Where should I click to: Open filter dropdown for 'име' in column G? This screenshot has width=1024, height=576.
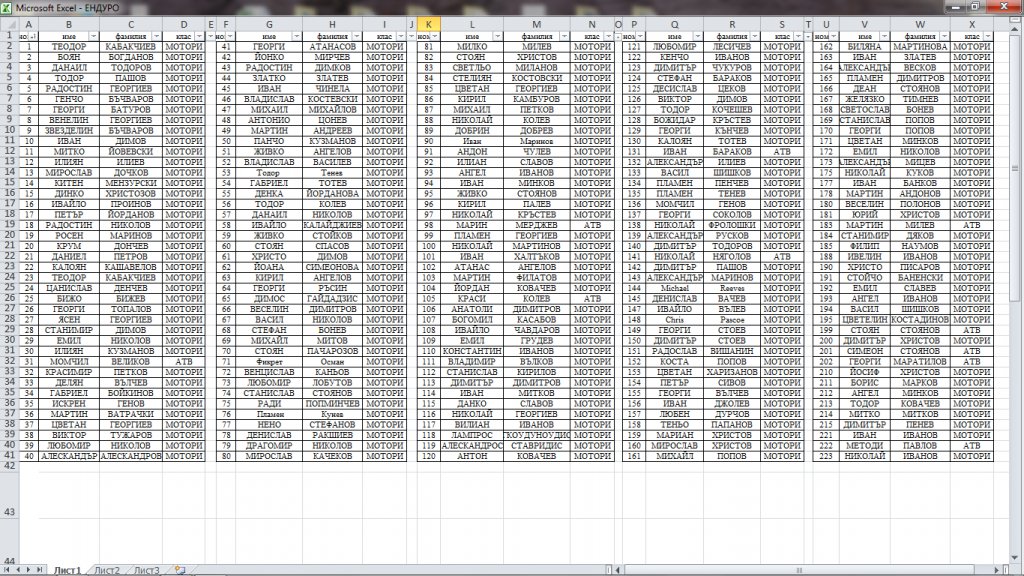296,36
